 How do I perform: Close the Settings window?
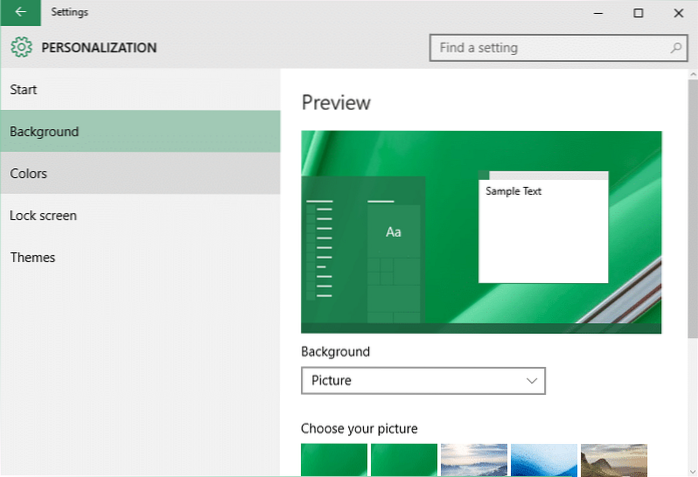(678, 13)
